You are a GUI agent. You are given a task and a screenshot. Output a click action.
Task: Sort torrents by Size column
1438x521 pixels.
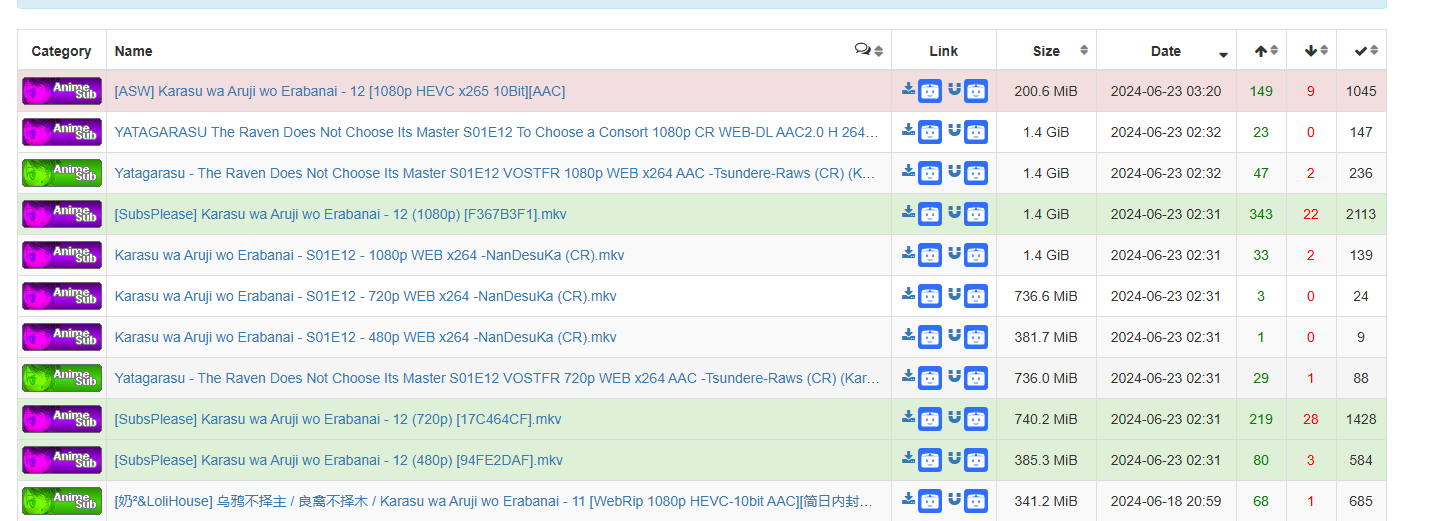click(x=1047, y=51)
